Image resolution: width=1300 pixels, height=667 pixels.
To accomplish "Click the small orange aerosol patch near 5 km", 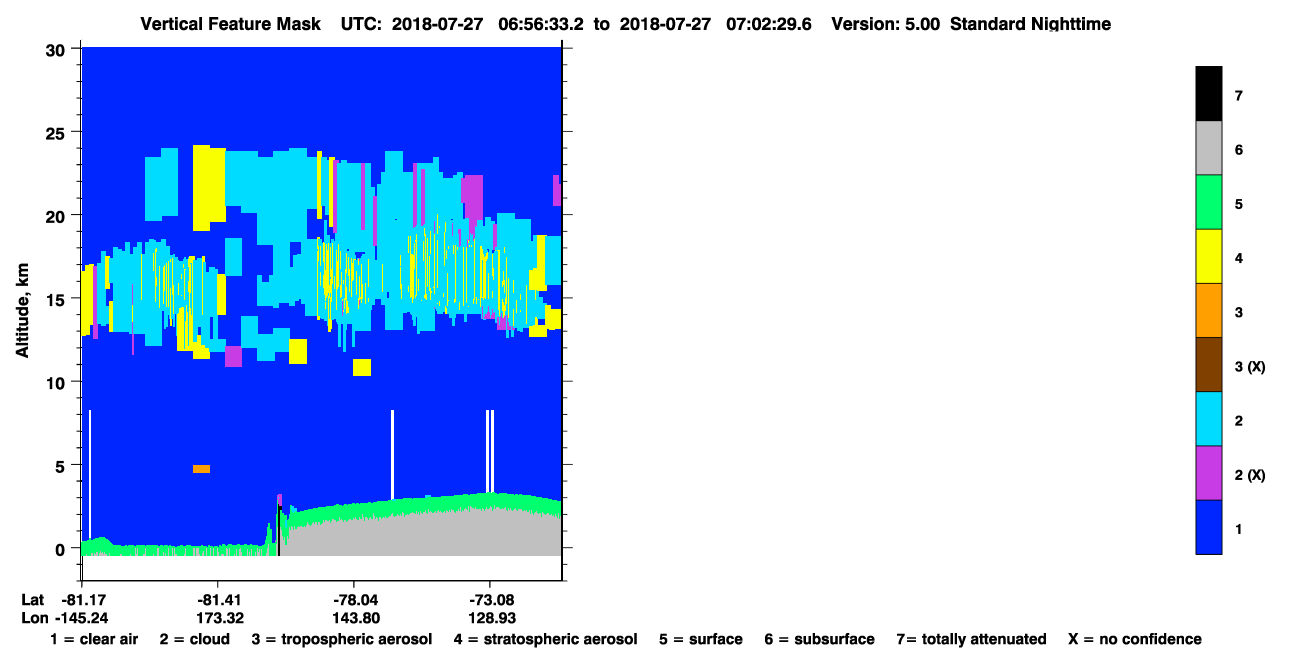I will click(x=201, y=469).
